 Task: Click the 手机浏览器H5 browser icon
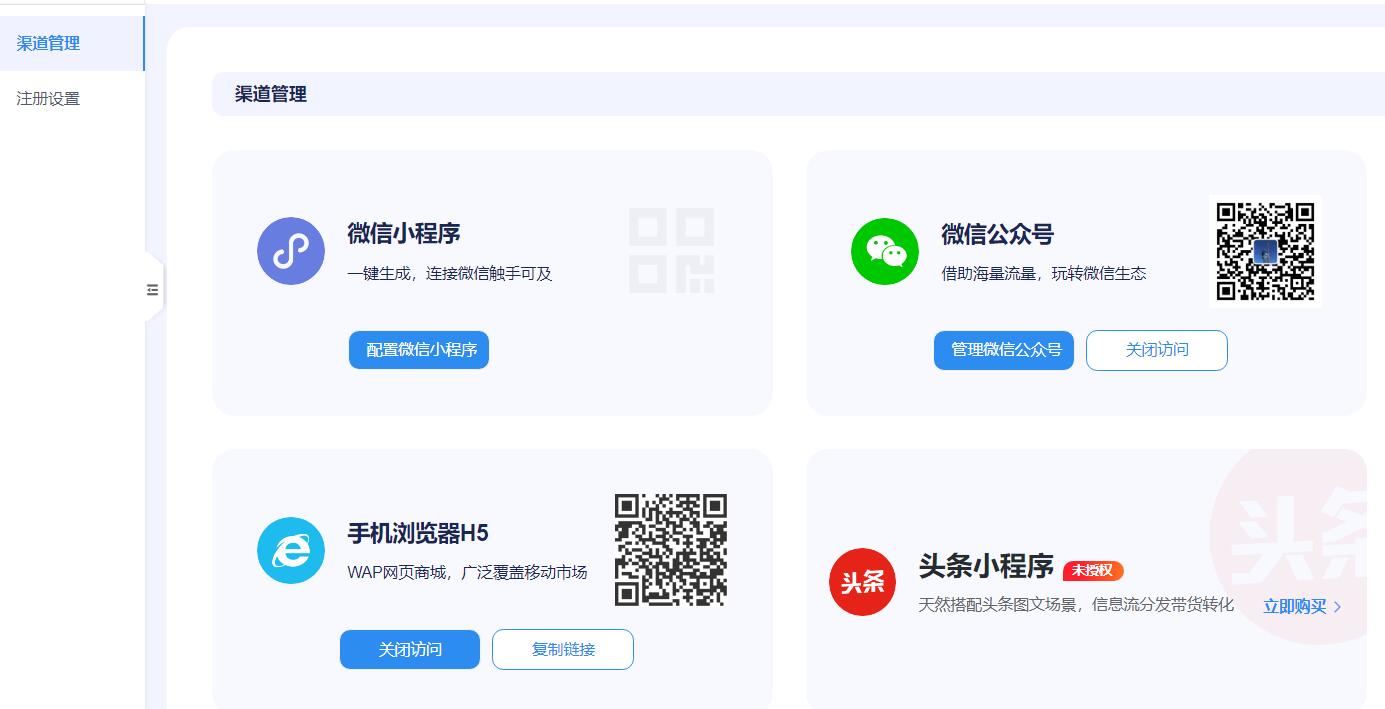click(x=291, y=550)
